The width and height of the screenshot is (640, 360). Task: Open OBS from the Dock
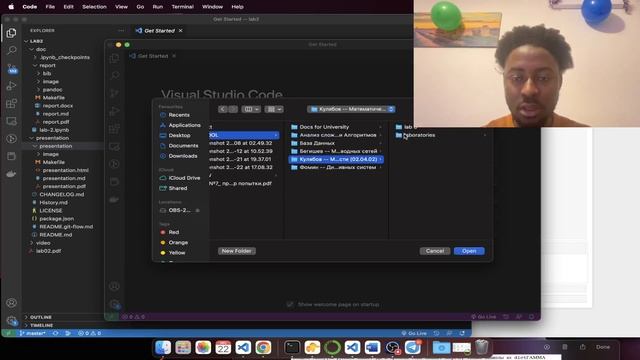[x=393, y=347]
